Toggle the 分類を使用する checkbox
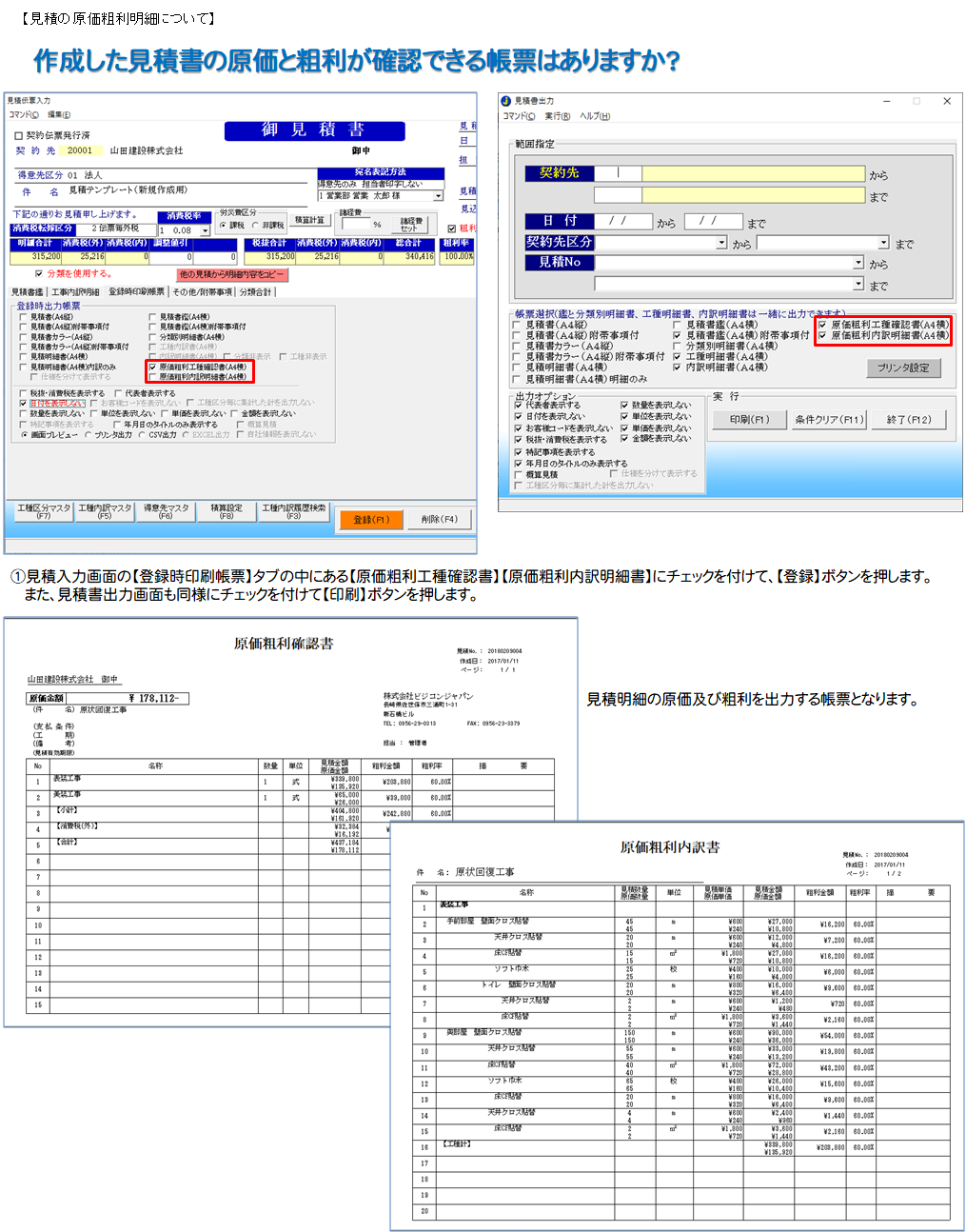Image resolution: width=966 pixels, height=1232 pixels. pos(38,274)
